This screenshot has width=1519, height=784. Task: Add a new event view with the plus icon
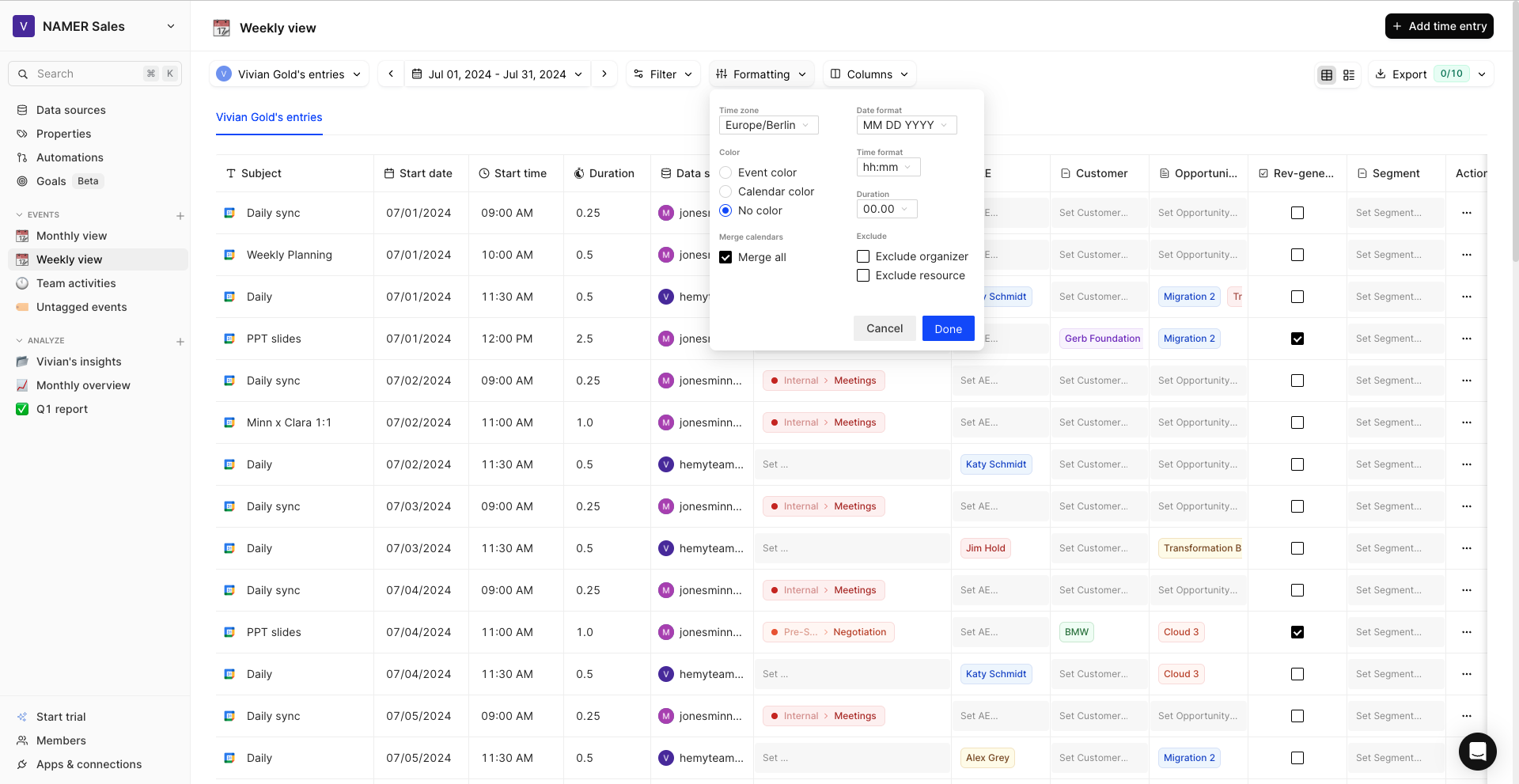tap(180, 214)
